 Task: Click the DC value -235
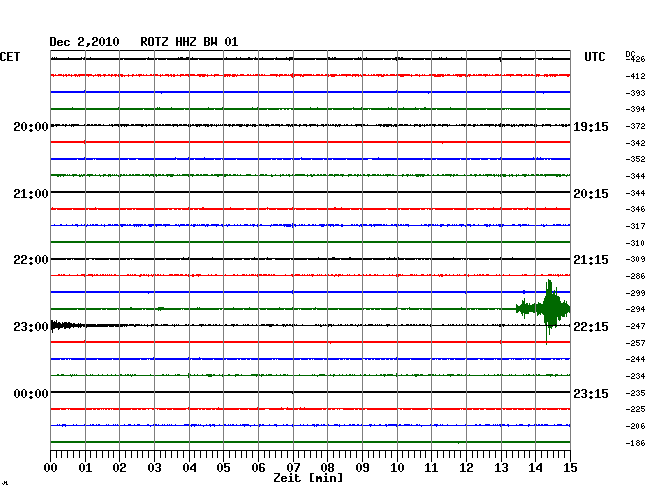coord(635,393)
